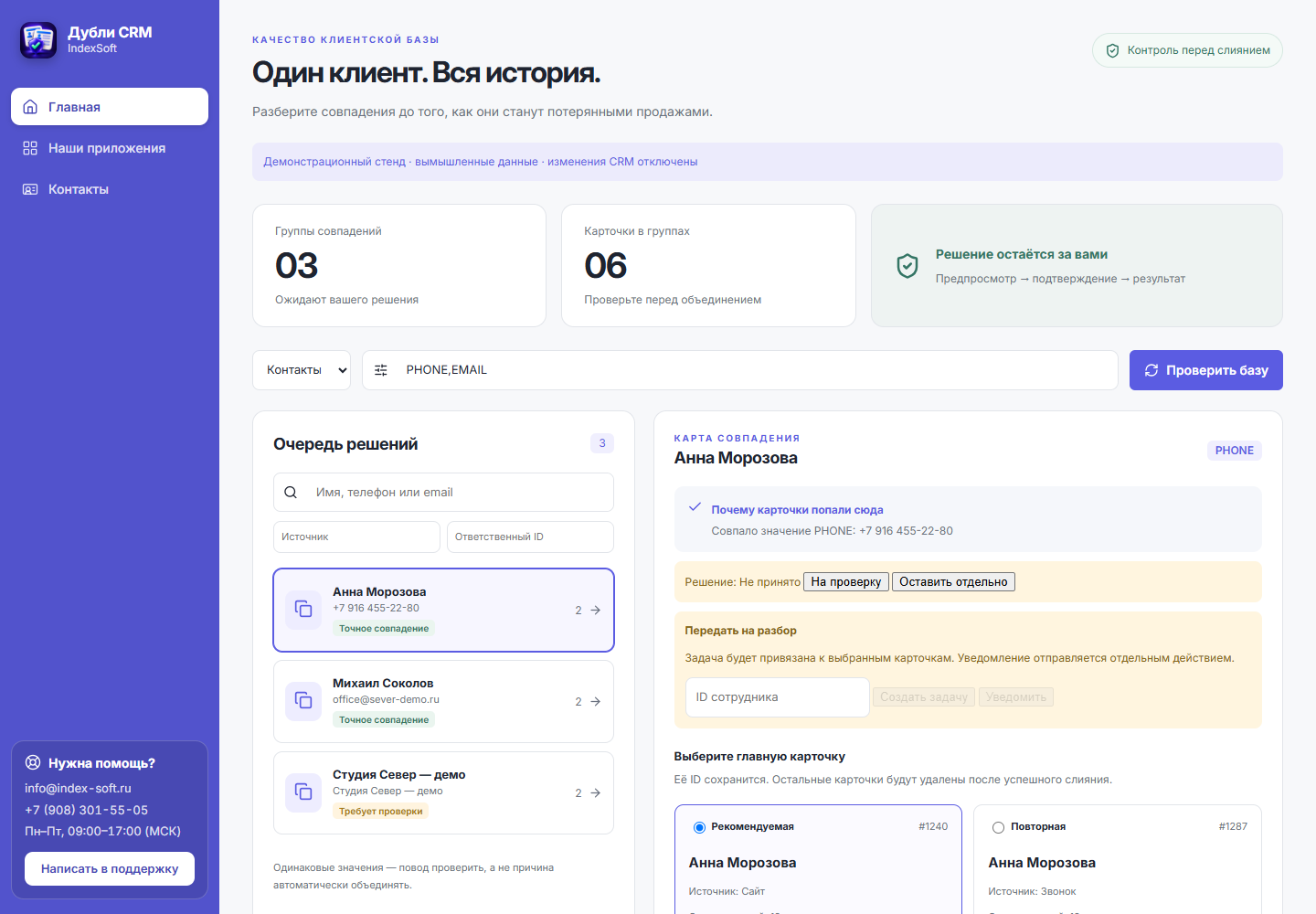Image resolution: width=1316 pixels, height=914 pixels.
Task: Click the Требует проверки tag
Action: tap(381, 812)
